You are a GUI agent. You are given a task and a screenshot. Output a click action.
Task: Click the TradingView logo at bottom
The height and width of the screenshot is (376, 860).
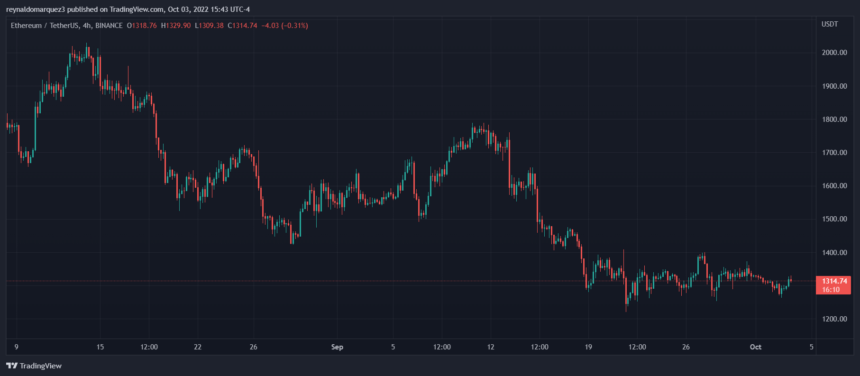click(34, 366)
